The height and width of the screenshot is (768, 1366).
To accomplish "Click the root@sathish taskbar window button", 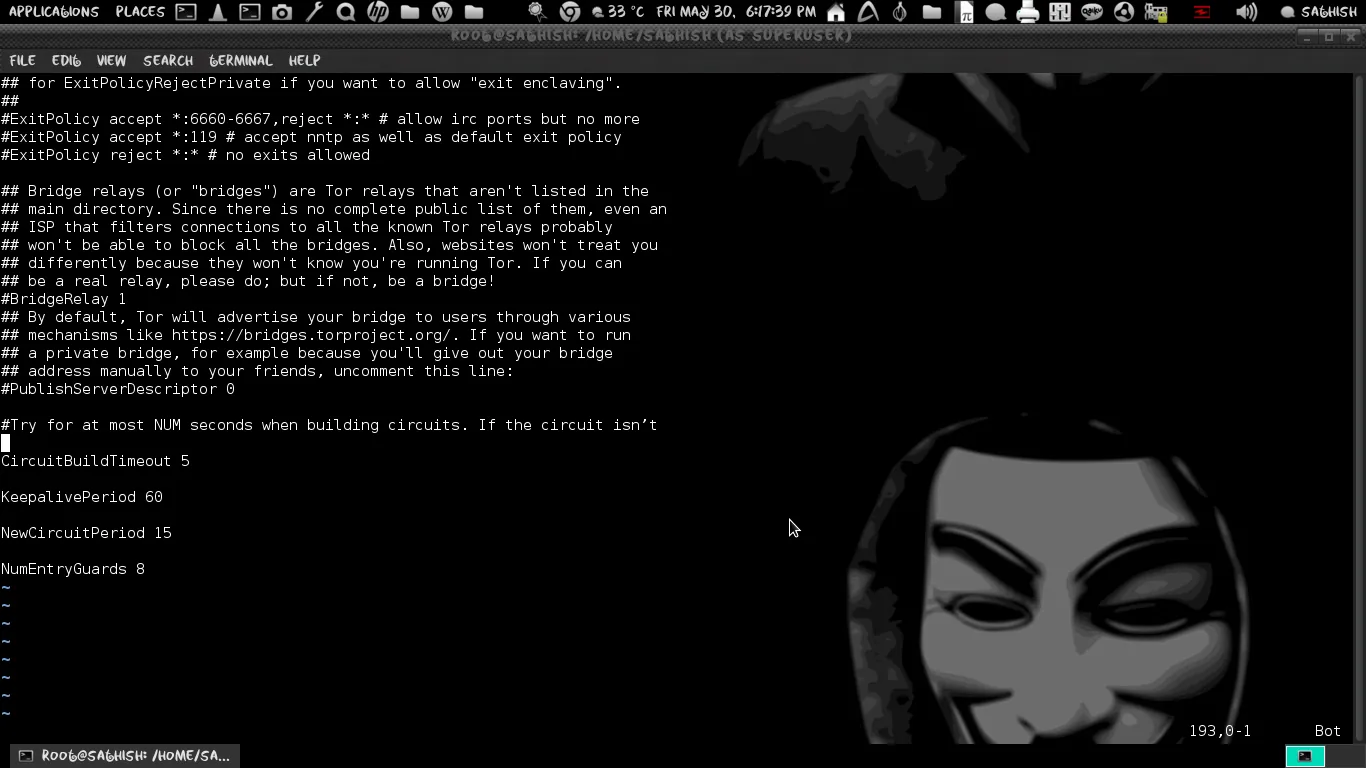I will coord(125,756).
